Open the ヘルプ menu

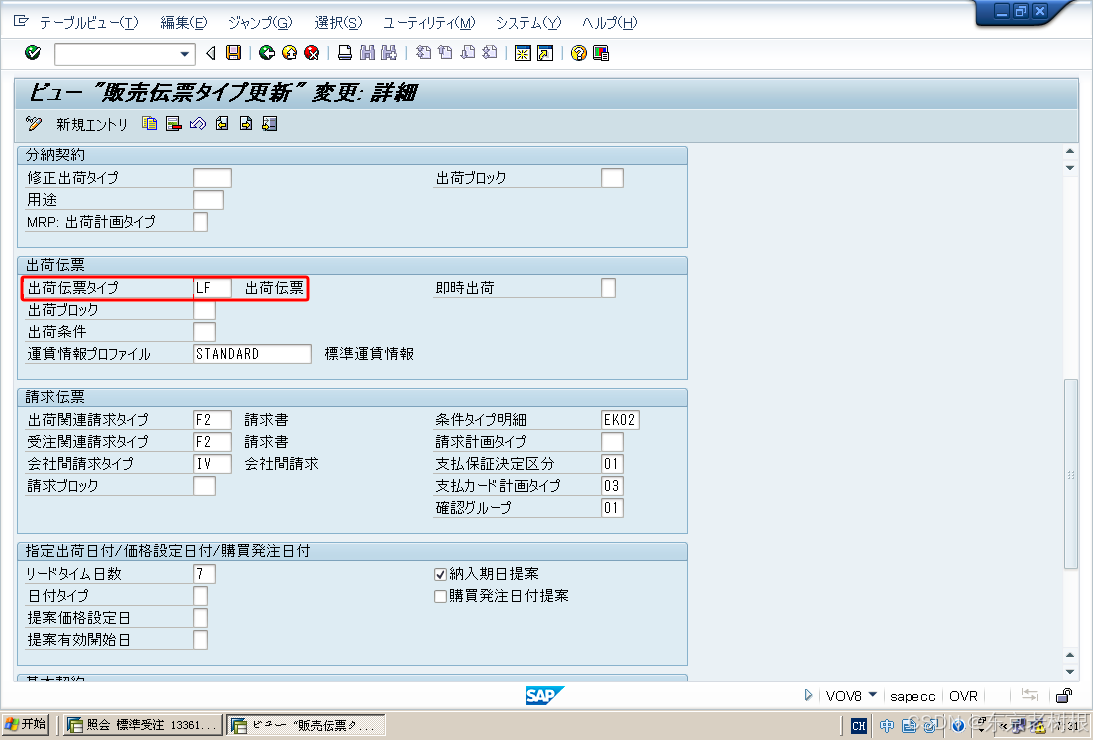(x=609, y=23)
